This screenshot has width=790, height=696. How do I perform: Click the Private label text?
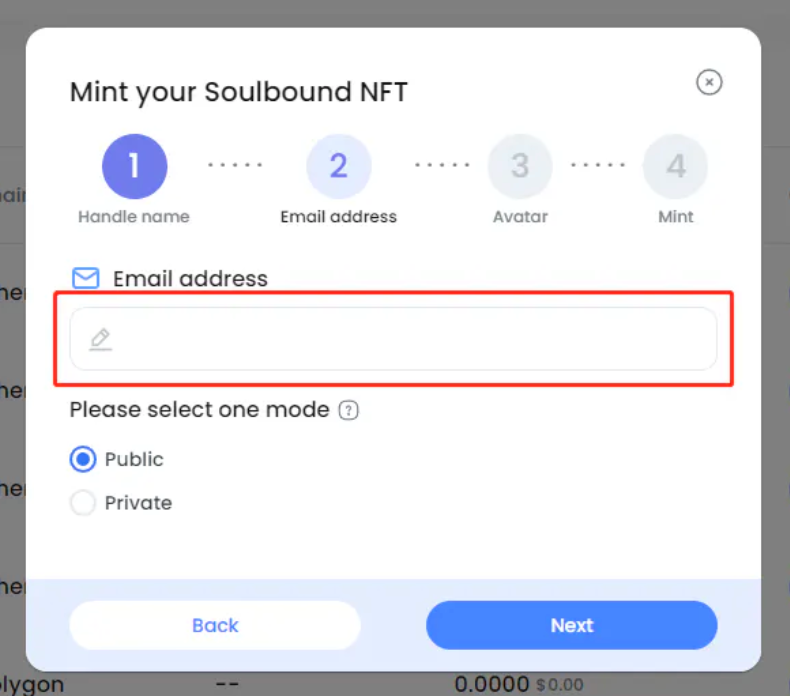139,503
